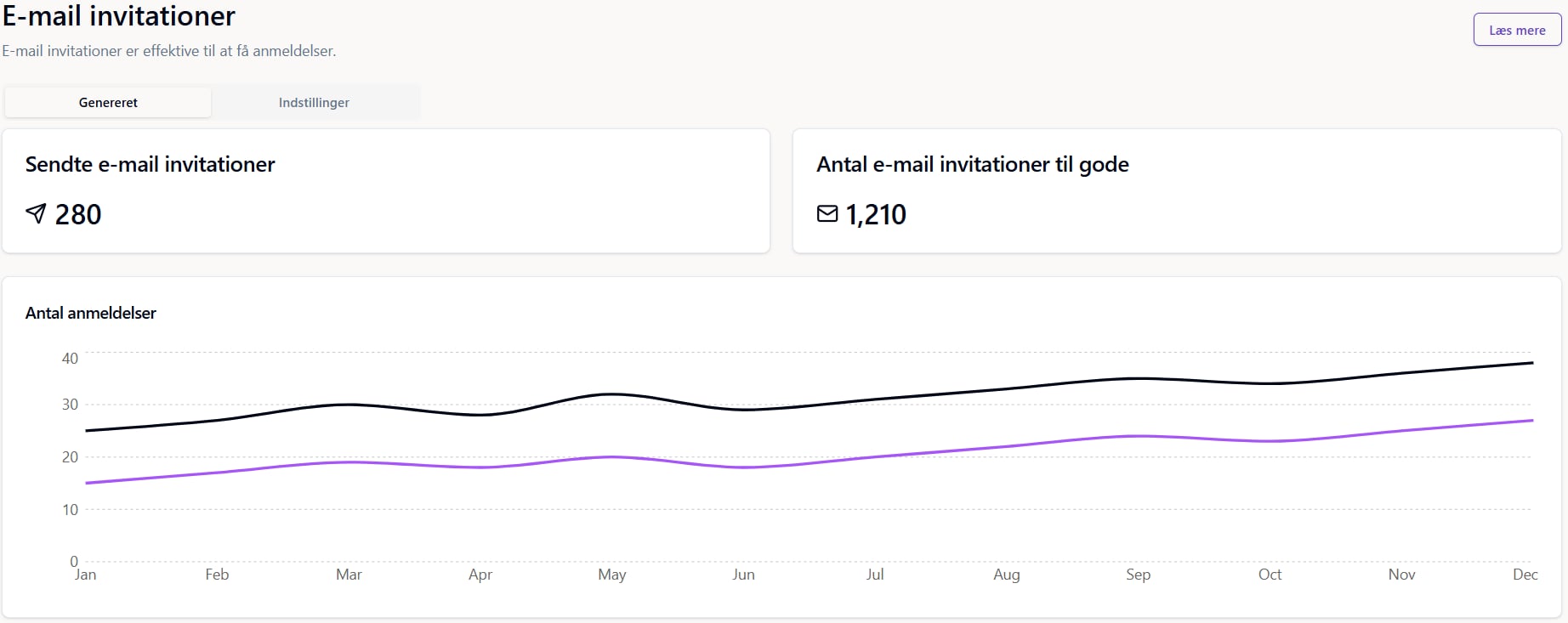Click the black line in the chart
Viewport: 1568px width, 623px height.
click(x=612, y=394)
